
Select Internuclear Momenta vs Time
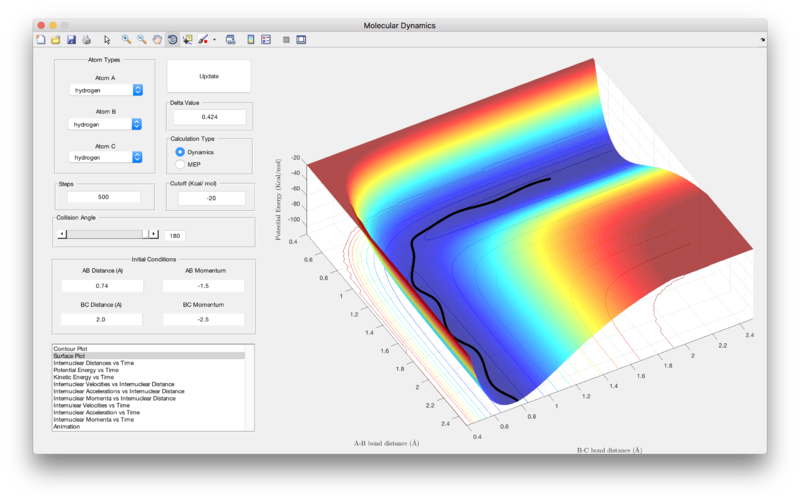click(148, 419)
